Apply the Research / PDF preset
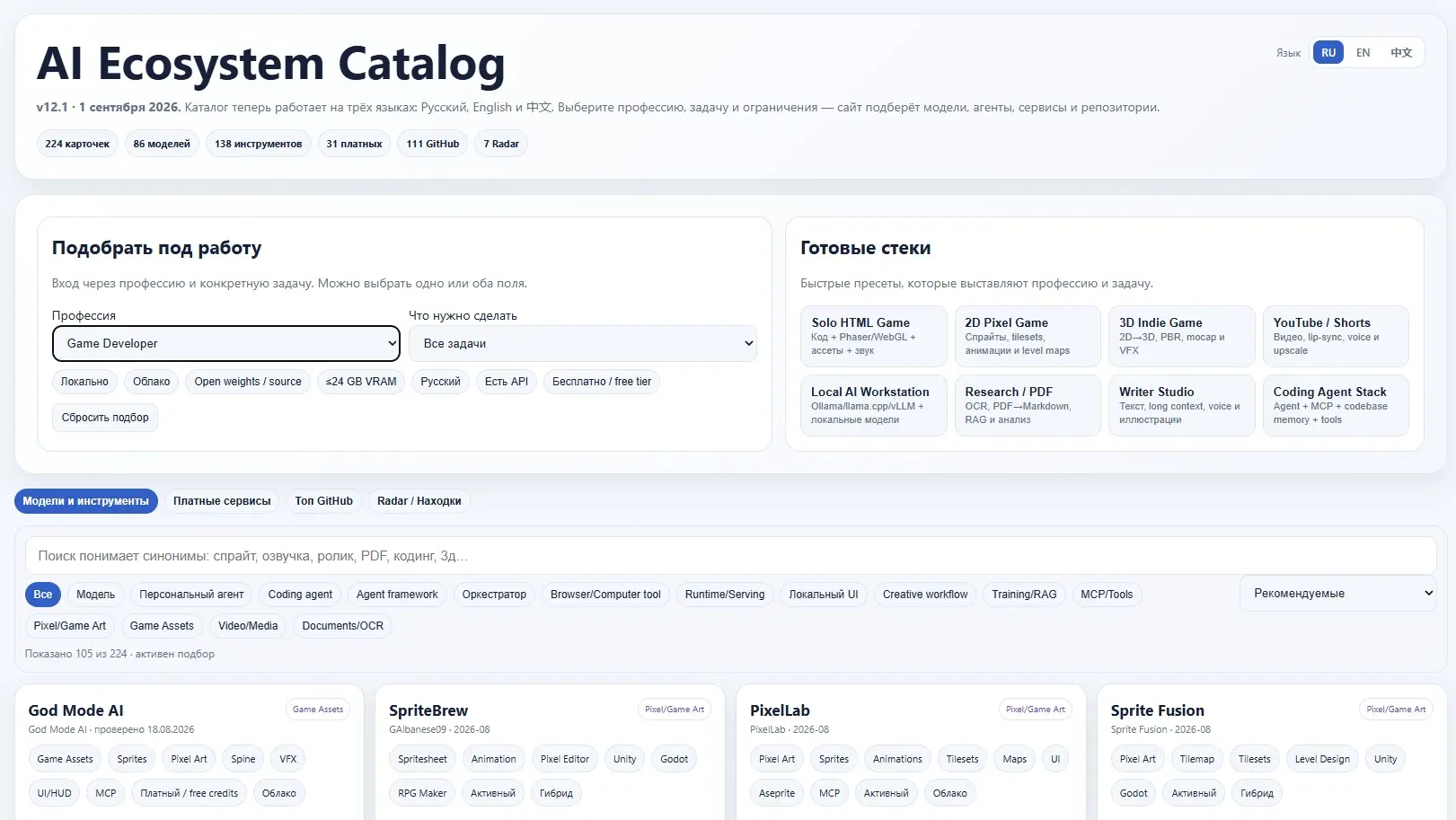Image resolution: width=1456 pixels, height=820 pixels. pos(1028,405)
